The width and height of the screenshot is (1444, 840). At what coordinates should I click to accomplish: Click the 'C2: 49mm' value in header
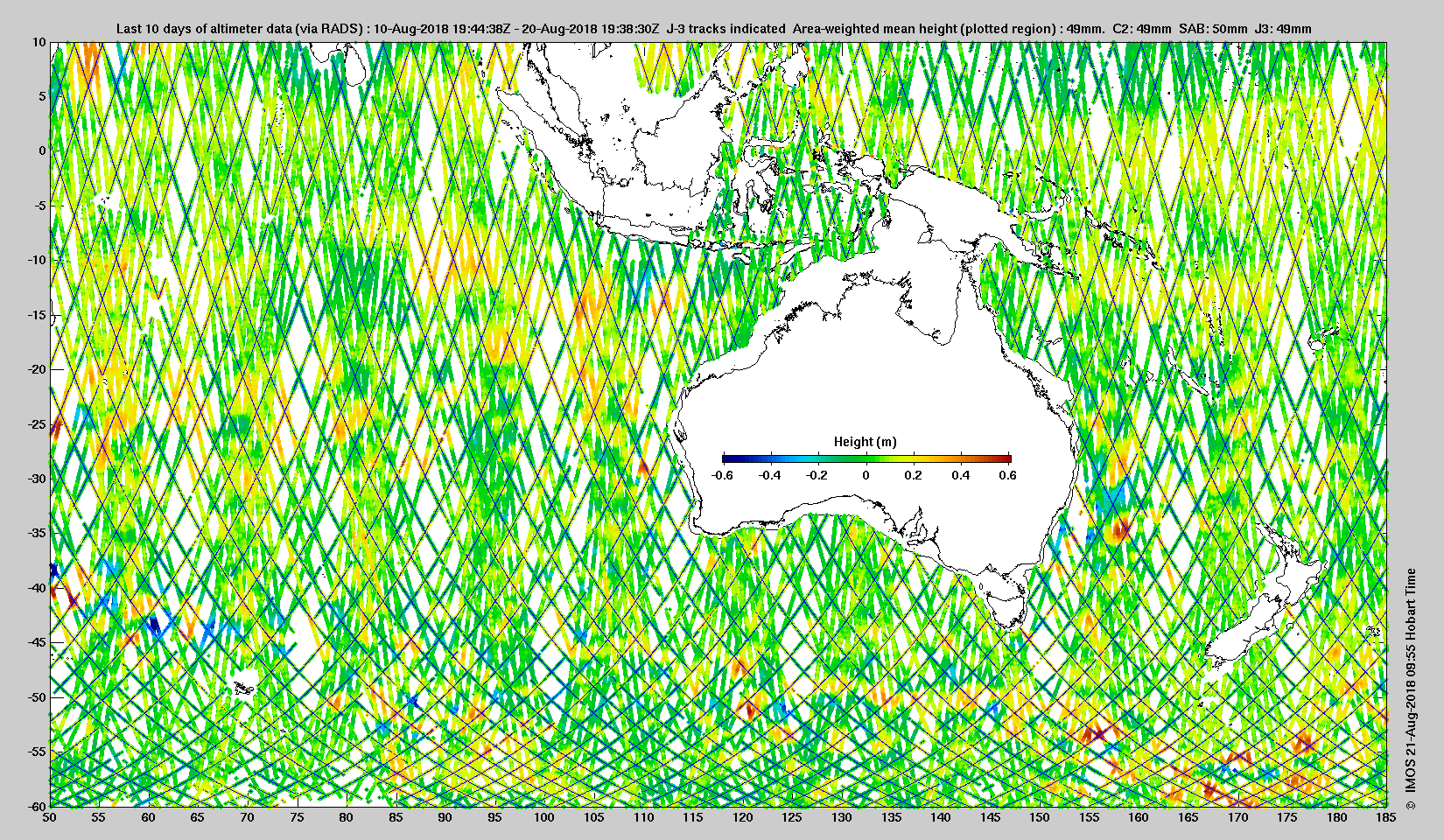coord(1141,29)
